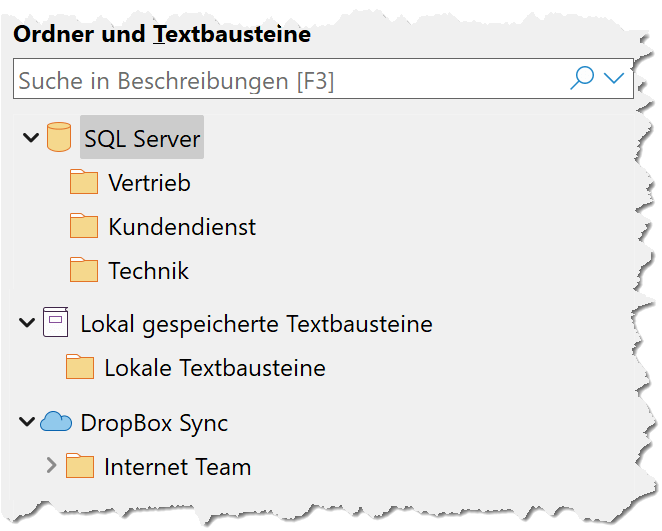The image size is (662, 531).
Task: Select the SQL Server label
Action: pos(142,138)
